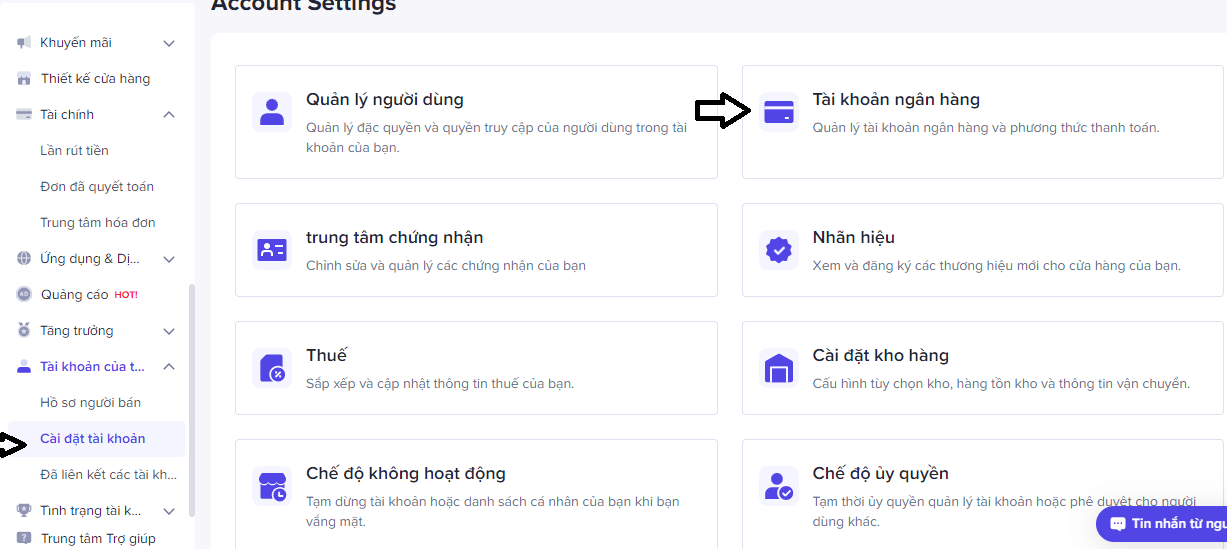Click the Thuế document icon
1227x549 pixels.
click(x=272, y=368)
